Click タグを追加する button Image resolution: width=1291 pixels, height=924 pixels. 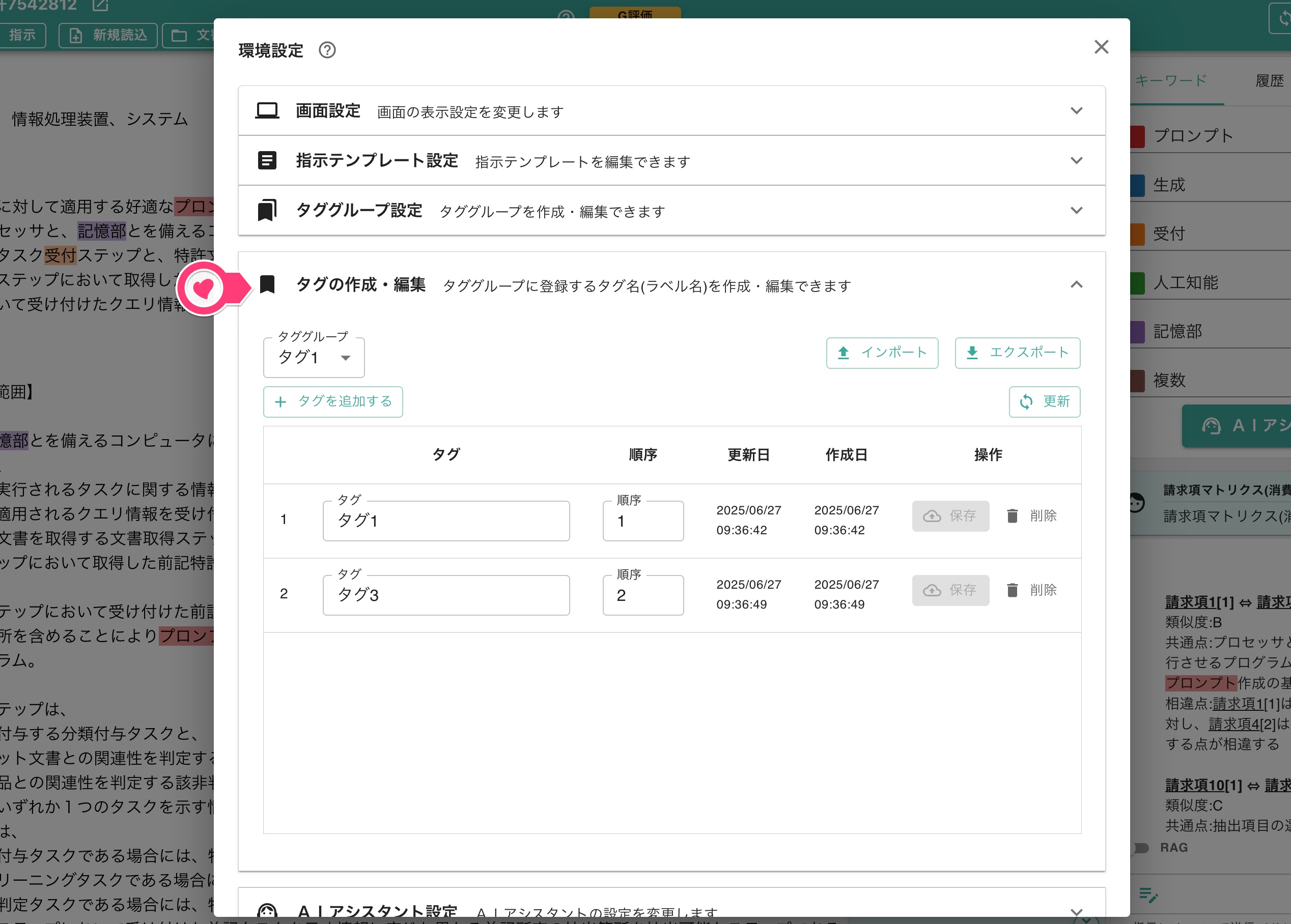pos(333,401)
